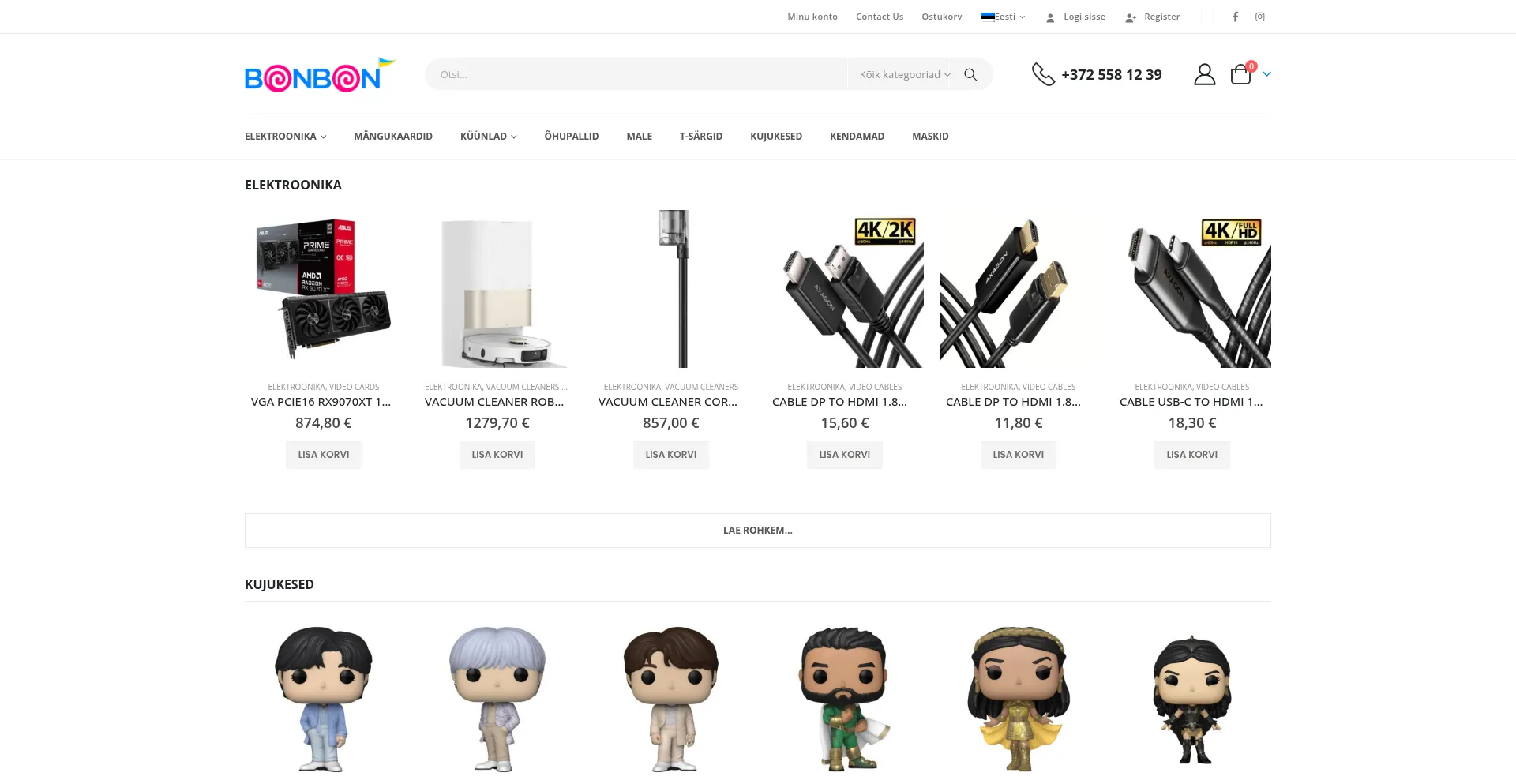Open Video Cards category under graphics card

(x=355, y=387)
